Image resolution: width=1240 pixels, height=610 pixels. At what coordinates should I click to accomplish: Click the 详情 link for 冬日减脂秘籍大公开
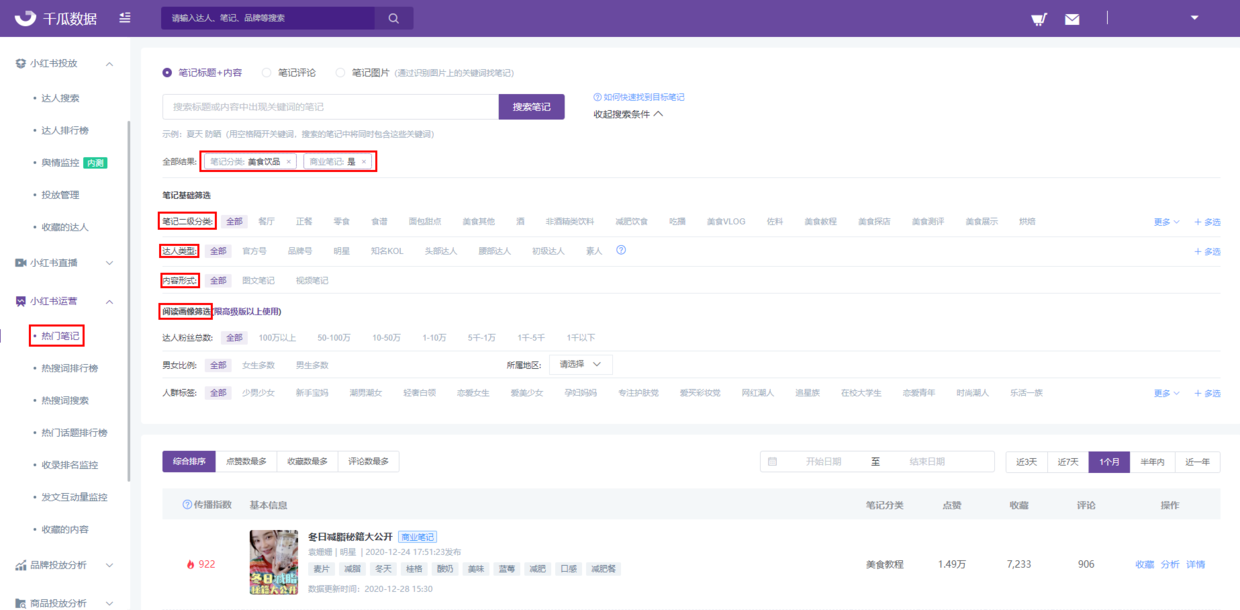(x=1196, y=563)
